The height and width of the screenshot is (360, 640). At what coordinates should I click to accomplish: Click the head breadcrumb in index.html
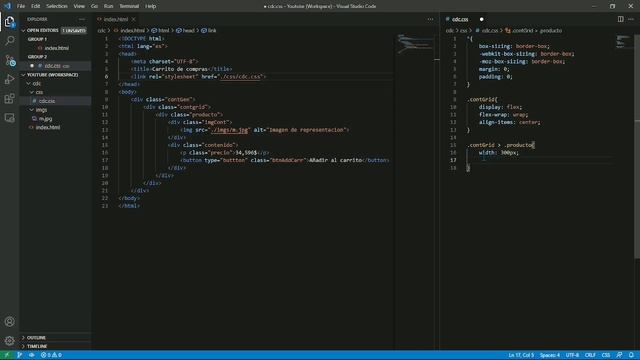pyautogui.click(x=185, y=31)
